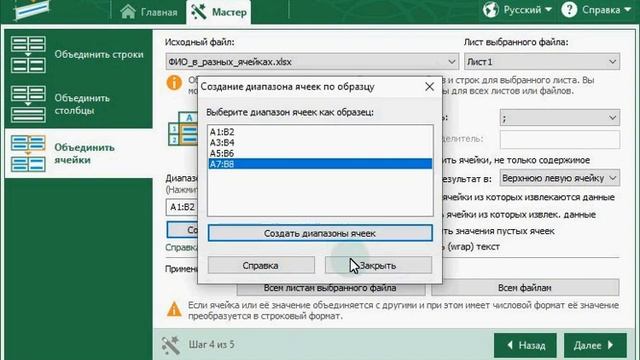Open the Верхнюю левую ячейку dropdown

(x=560, y=178)
